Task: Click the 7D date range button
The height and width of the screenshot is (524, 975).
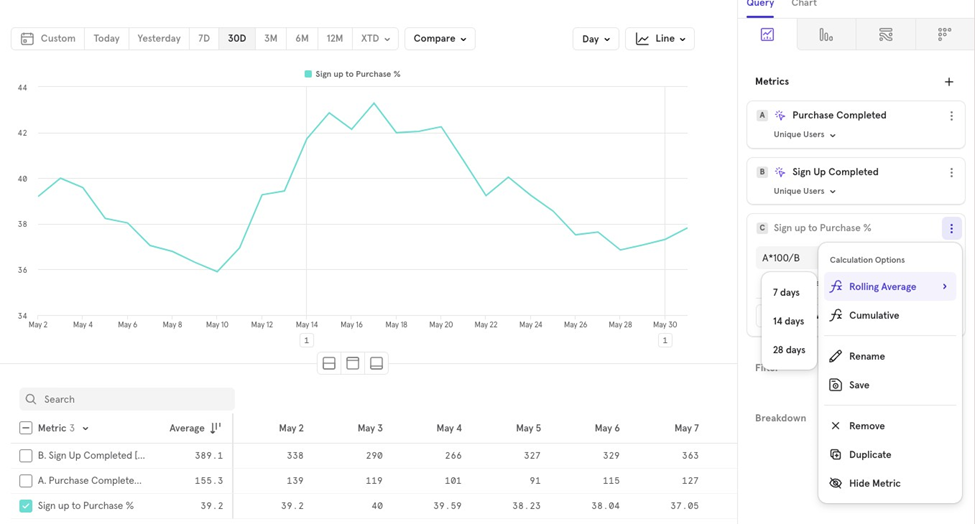Action: (x=204, y=39)
